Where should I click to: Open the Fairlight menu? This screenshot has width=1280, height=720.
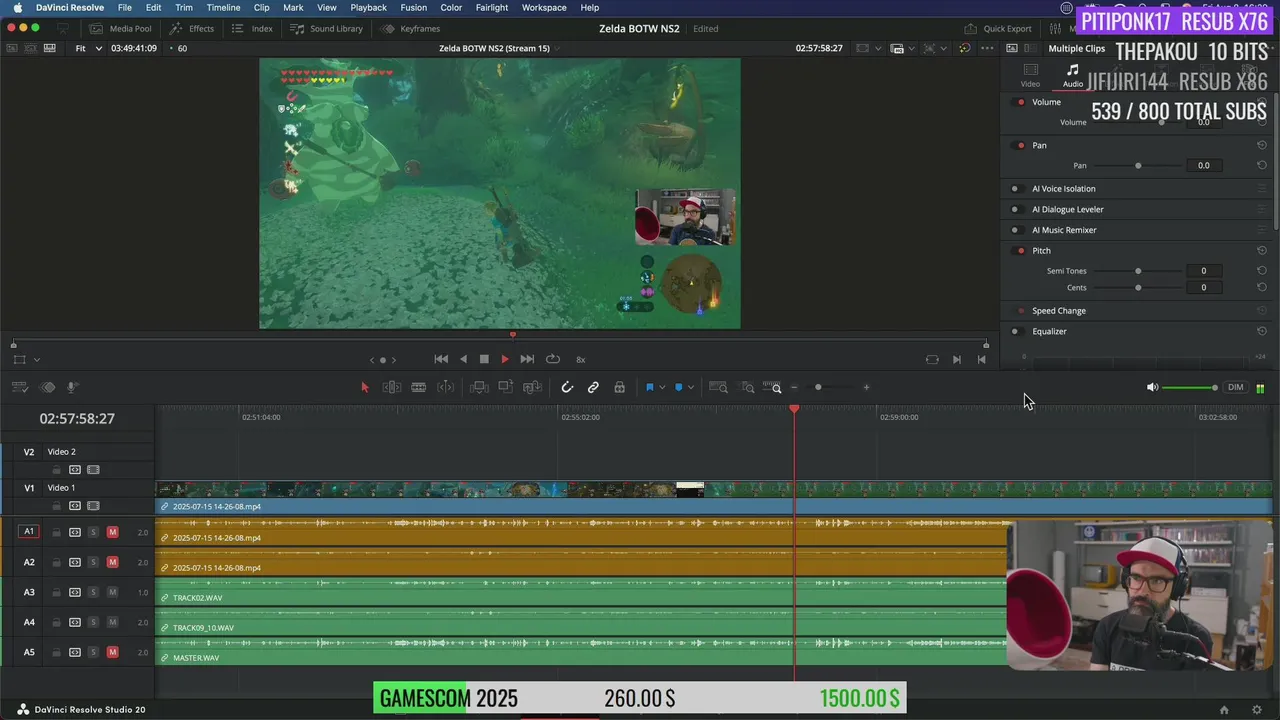[491, 7]
